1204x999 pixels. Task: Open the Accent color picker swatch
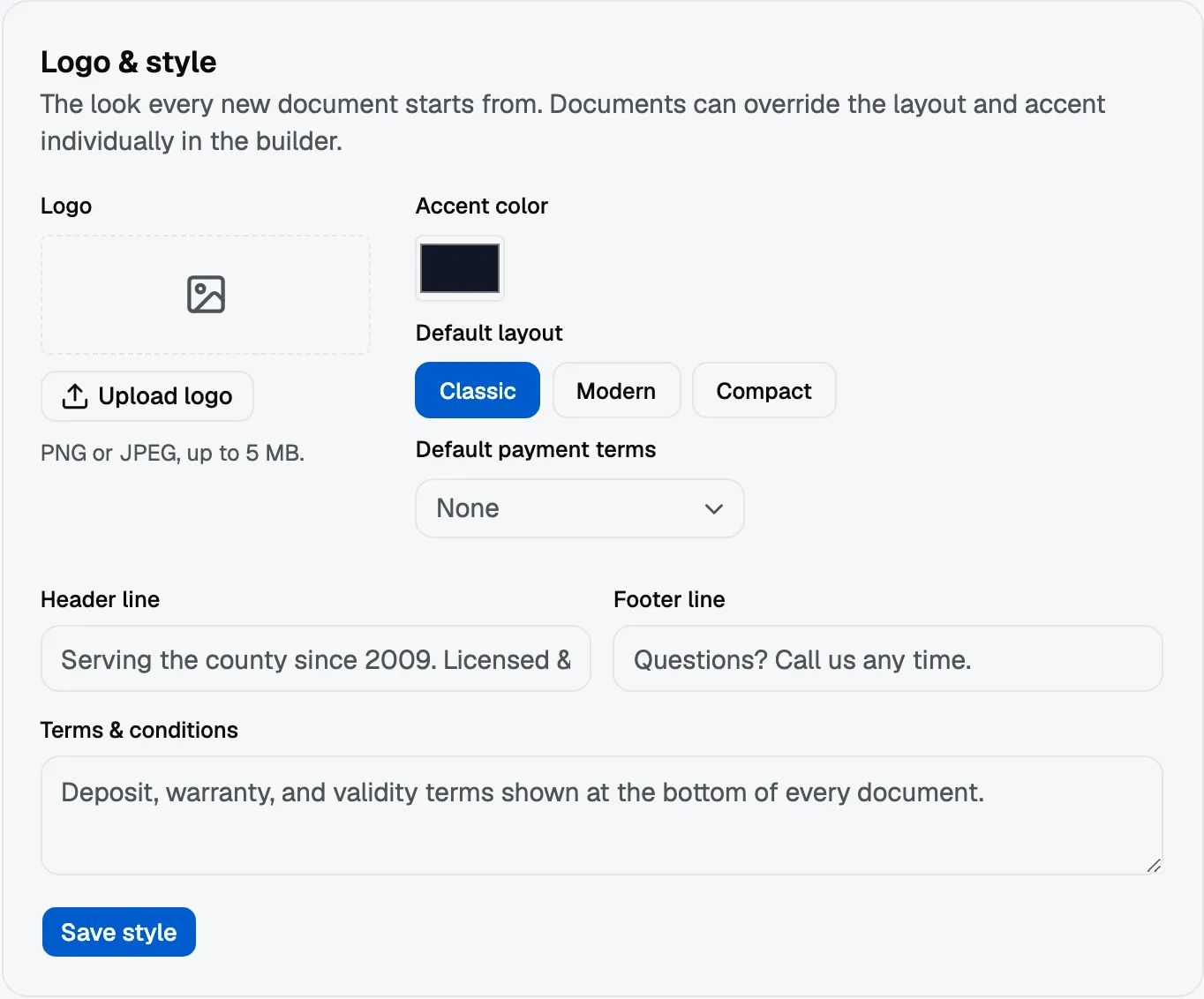point(460,268)
